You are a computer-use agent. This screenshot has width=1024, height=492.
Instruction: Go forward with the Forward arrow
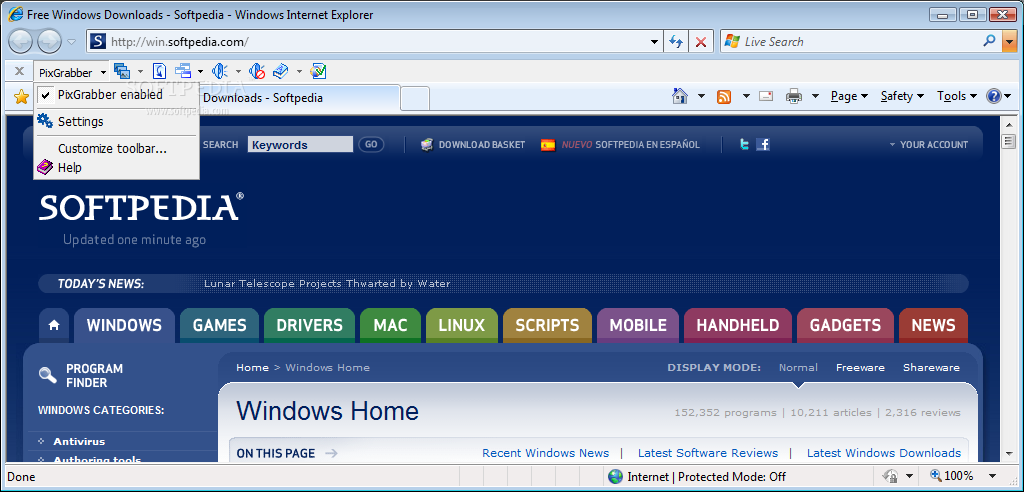pos(49,42)
